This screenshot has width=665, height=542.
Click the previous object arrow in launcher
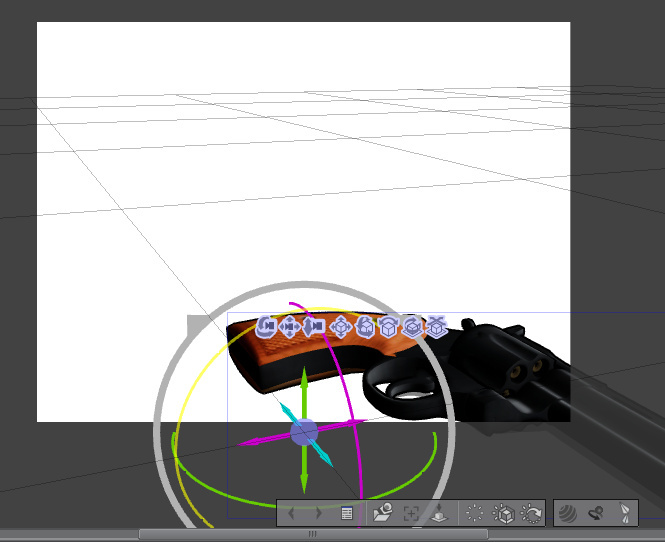pyautogui.click(x=291, y=514)
